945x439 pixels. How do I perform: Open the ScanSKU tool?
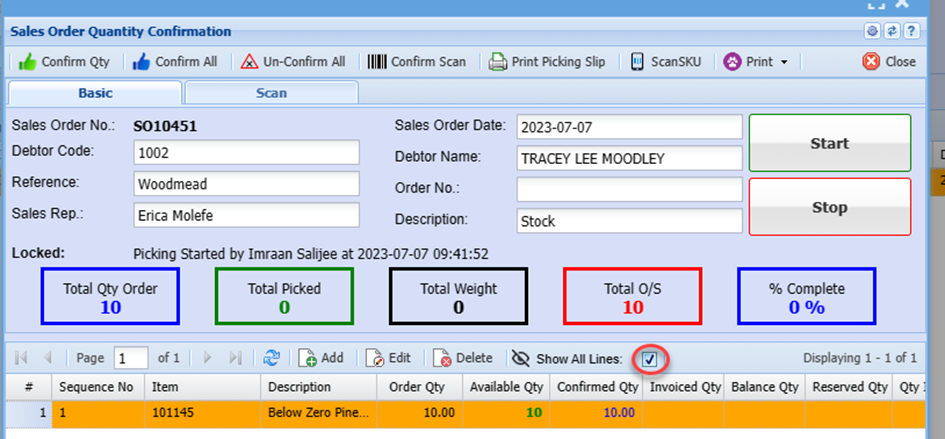(x=667, y=62)
